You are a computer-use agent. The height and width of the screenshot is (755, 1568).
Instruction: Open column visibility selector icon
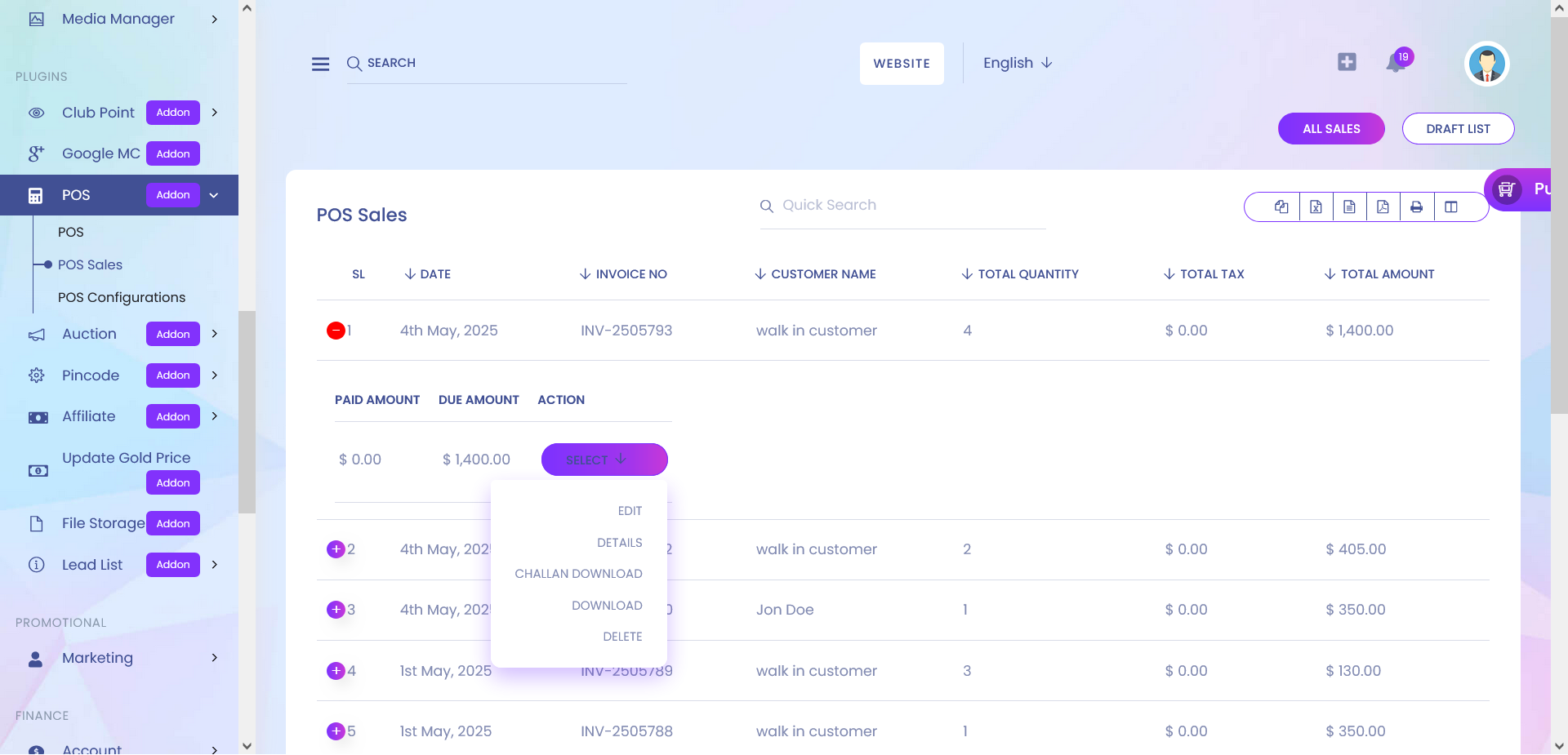pyautogui.click(x=1450, y=207)
